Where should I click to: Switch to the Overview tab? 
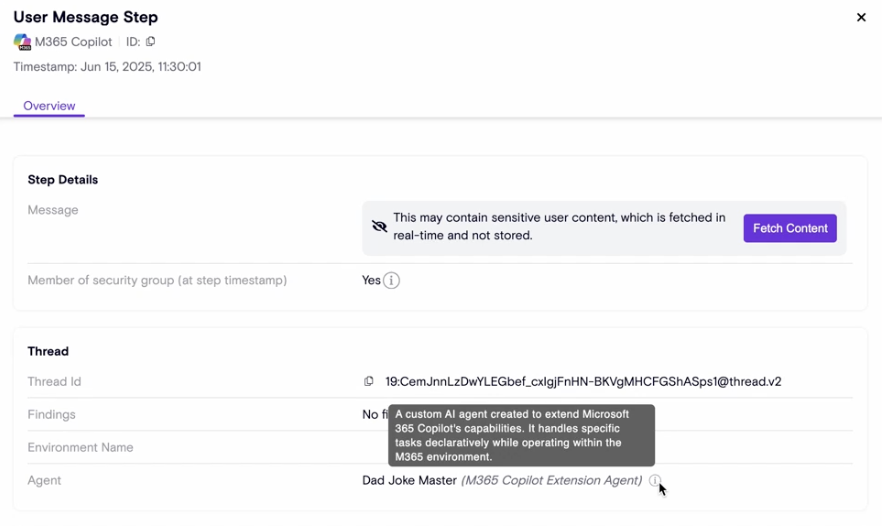[x=49, y=106]
